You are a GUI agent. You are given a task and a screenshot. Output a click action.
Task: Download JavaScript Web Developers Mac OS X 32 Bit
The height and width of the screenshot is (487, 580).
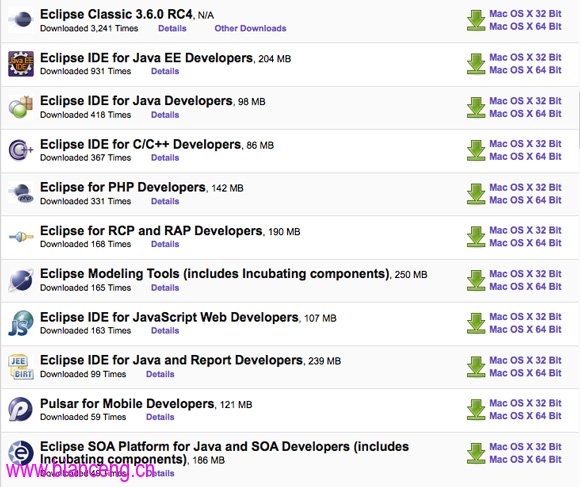click(x=525, y=317)
